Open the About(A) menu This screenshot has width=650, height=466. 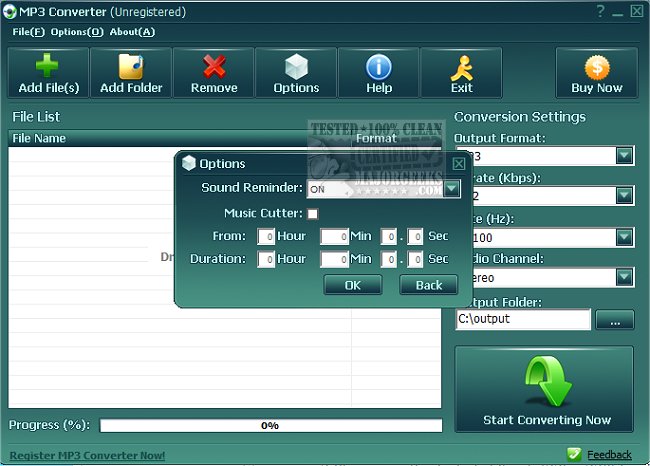(x=132, y=32)
